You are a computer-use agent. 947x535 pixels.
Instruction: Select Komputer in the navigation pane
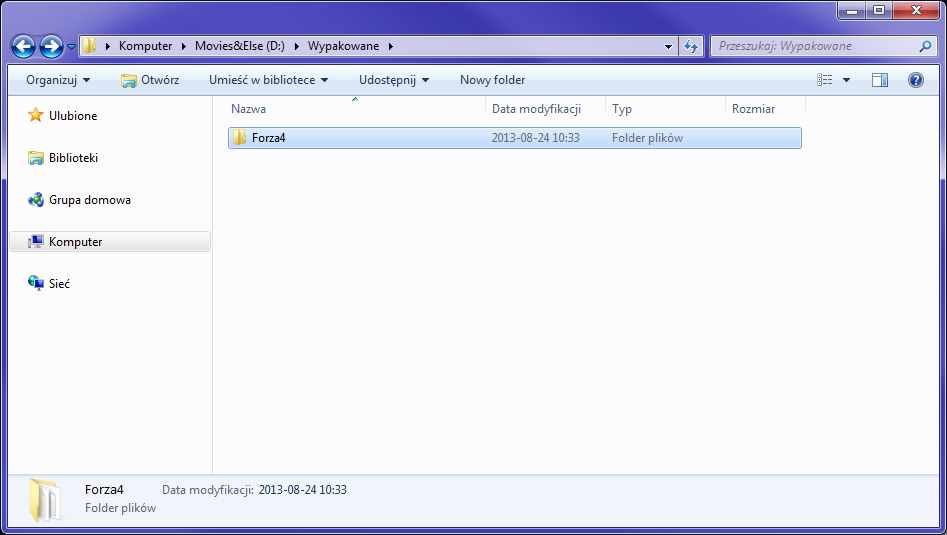click(75, 242)
